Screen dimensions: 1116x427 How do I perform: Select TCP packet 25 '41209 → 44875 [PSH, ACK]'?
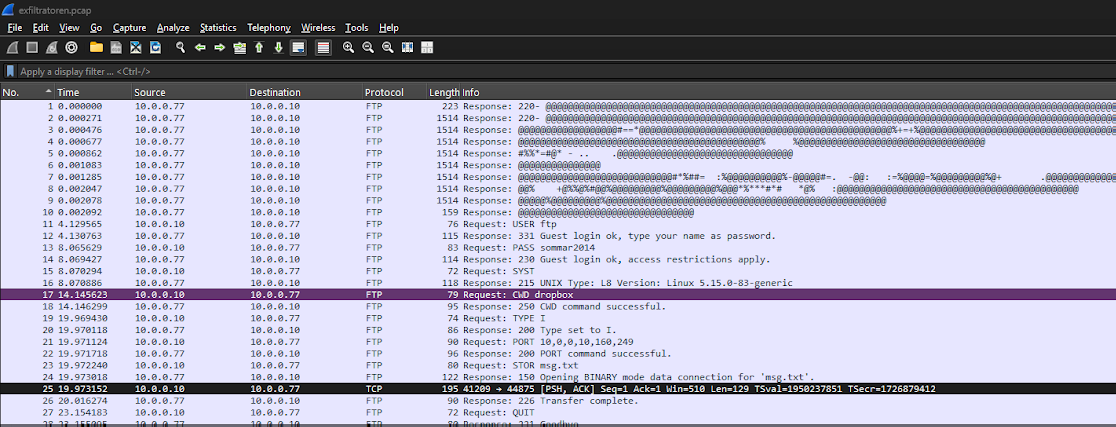click(x=558, y=389)
